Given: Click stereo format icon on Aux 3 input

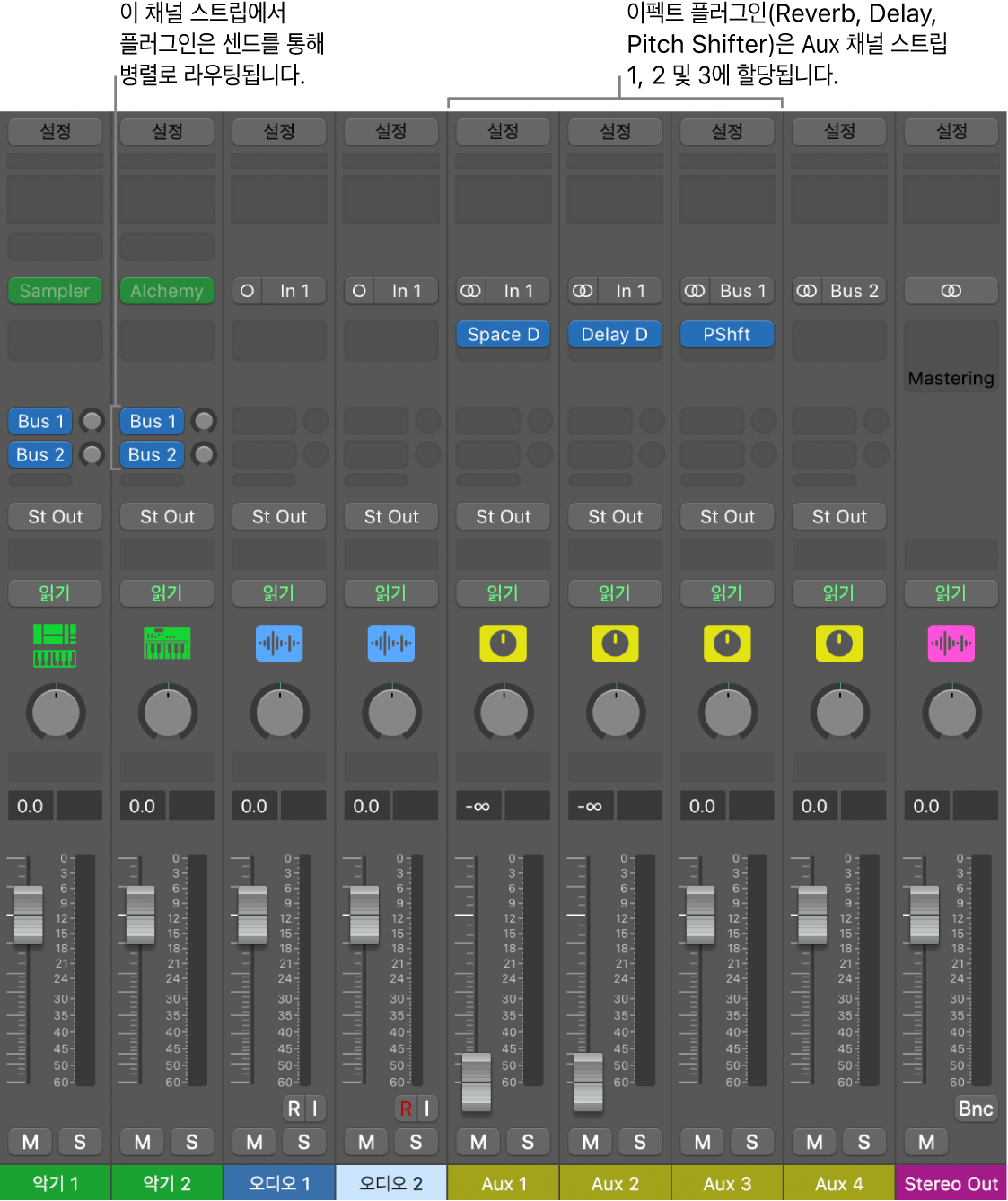Looking at the screenshot, I should pyautogui.click(x=695, y=291).
